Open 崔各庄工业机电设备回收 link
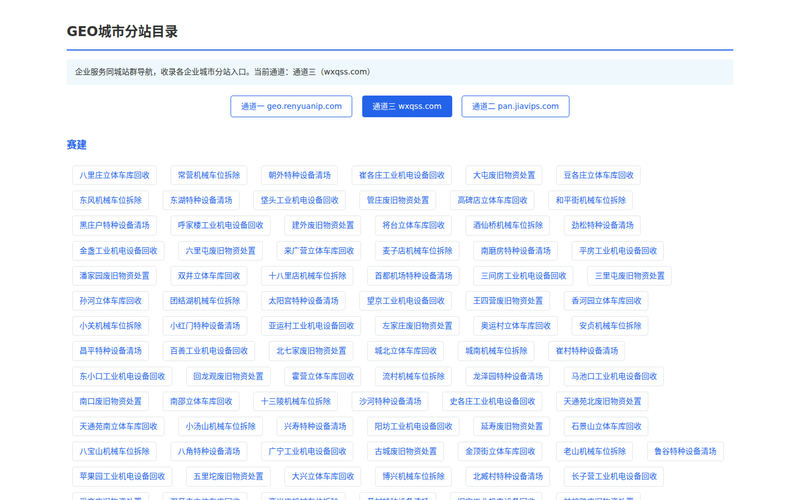This screenshot has height=500, width=800. [402, 175]
